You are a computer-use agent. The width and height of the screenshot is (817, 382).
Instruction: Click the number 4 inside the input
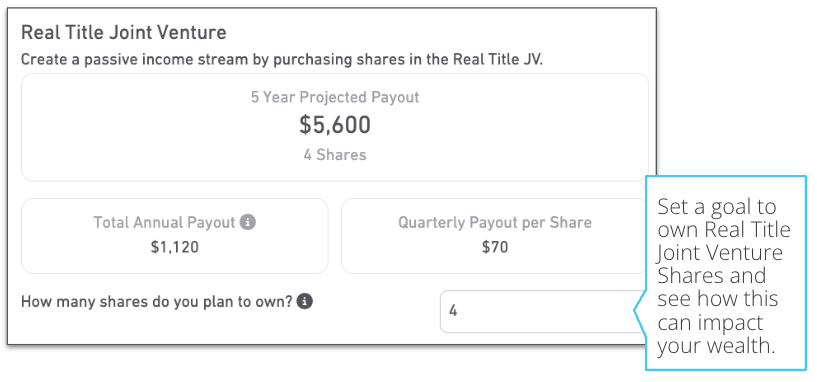tap(453, 312)
